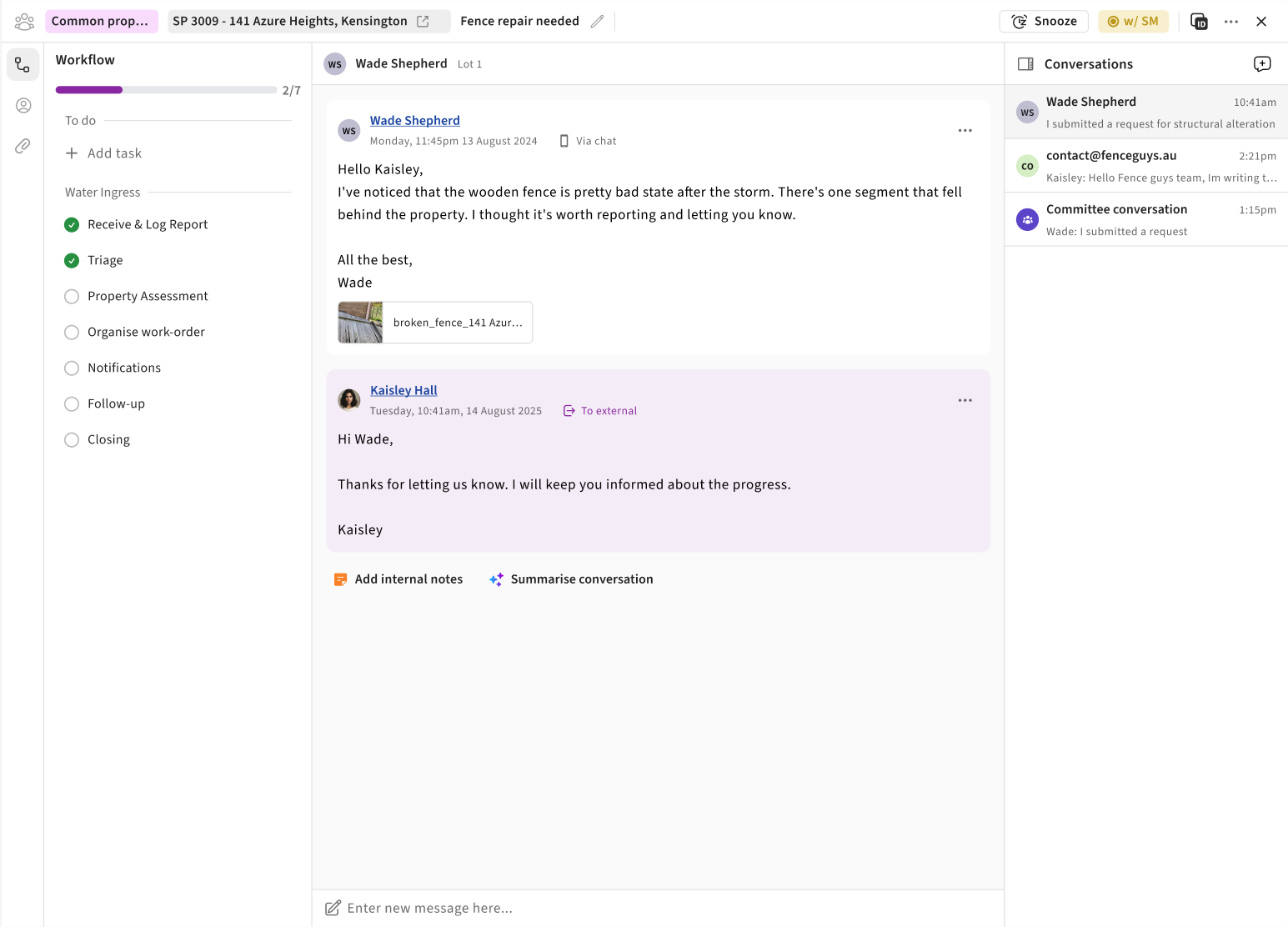
Task: Open options menu on Kaisley Hall's message
Action: [965, 401]
